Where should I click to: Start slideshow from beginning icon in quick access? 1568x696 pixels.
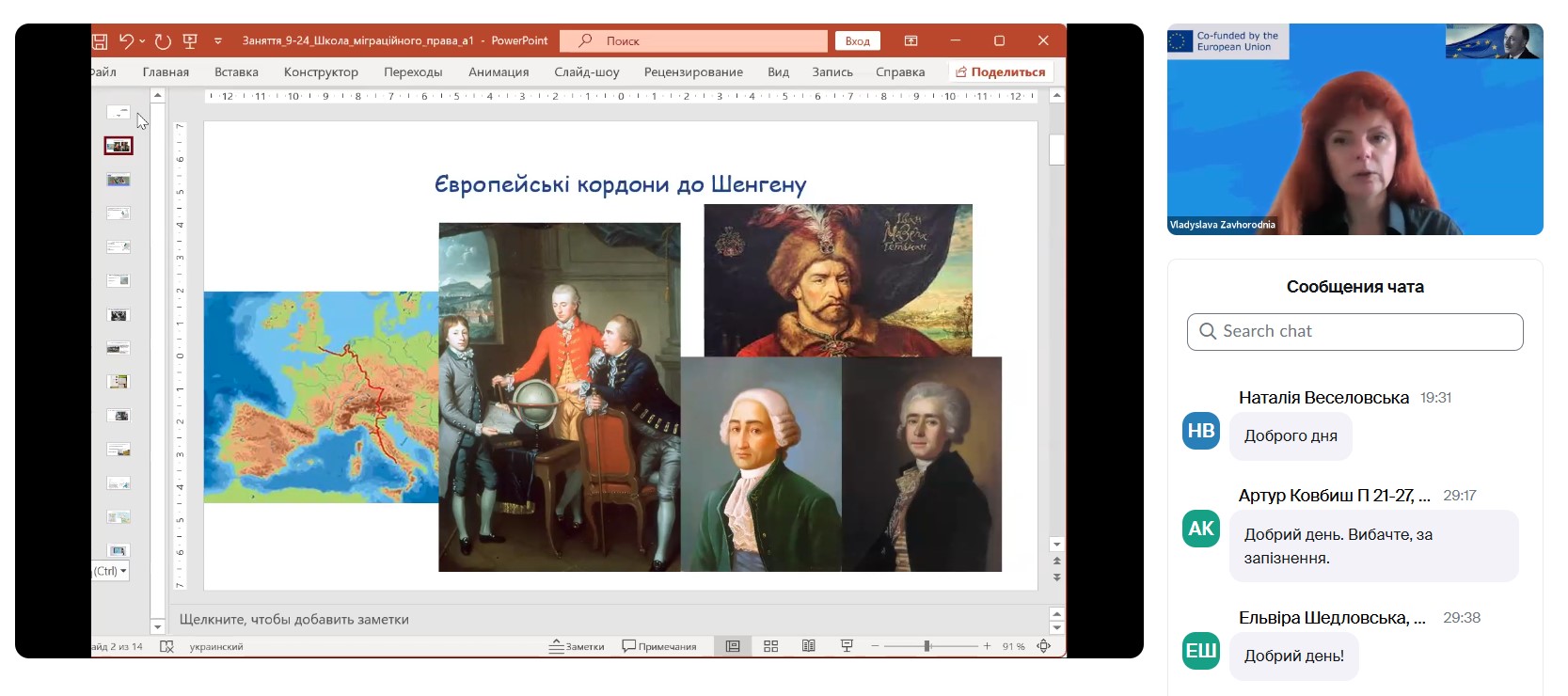click(190, 40)
